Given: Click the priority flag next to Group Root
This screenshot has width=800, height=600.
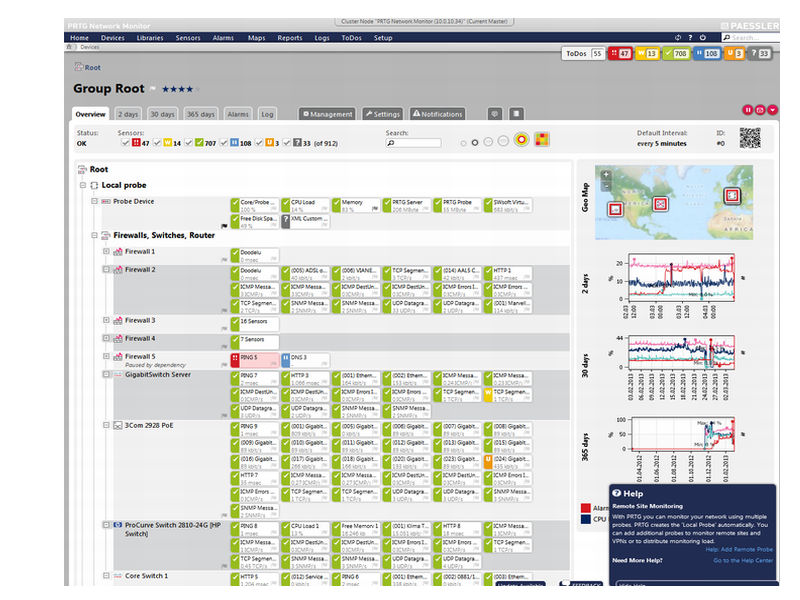Looking at the screenshot, I should tap(152, 89).
